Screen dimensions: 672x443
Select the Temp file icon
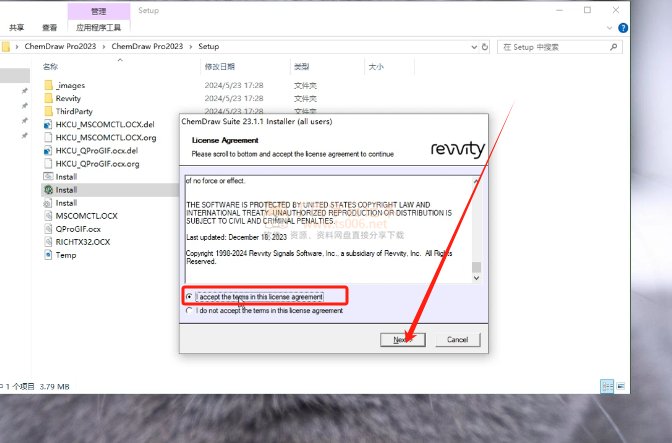48,255
